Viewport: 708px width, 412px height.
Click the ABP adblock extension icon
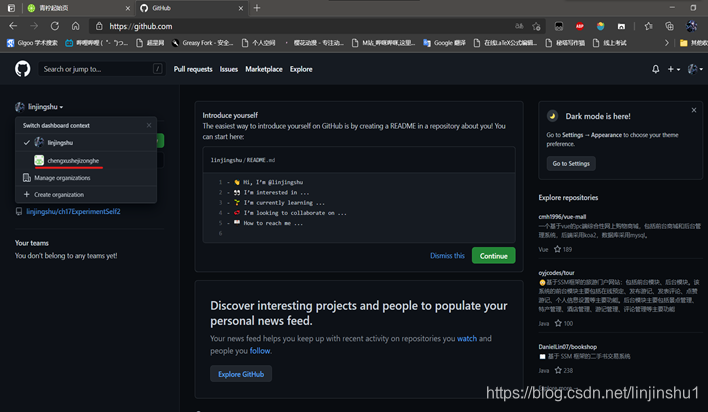[580, 26]
